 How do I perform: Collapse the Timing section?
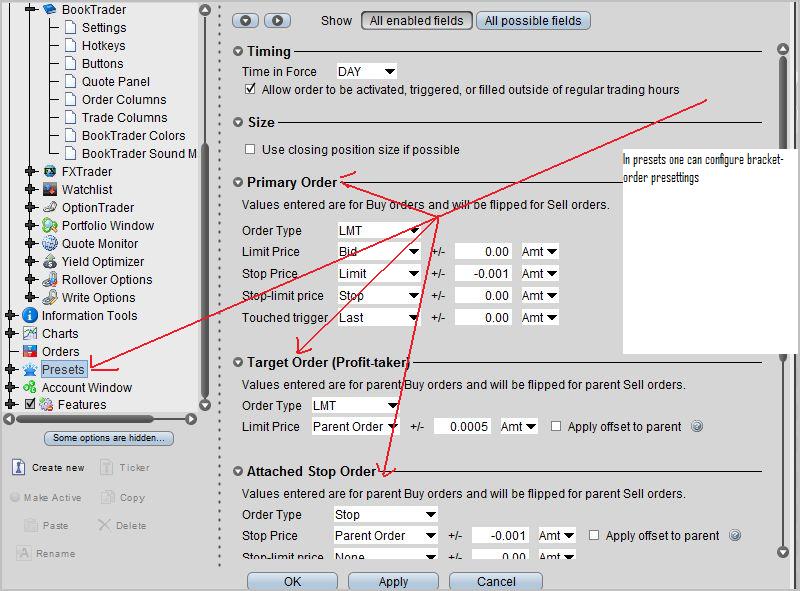238,51
